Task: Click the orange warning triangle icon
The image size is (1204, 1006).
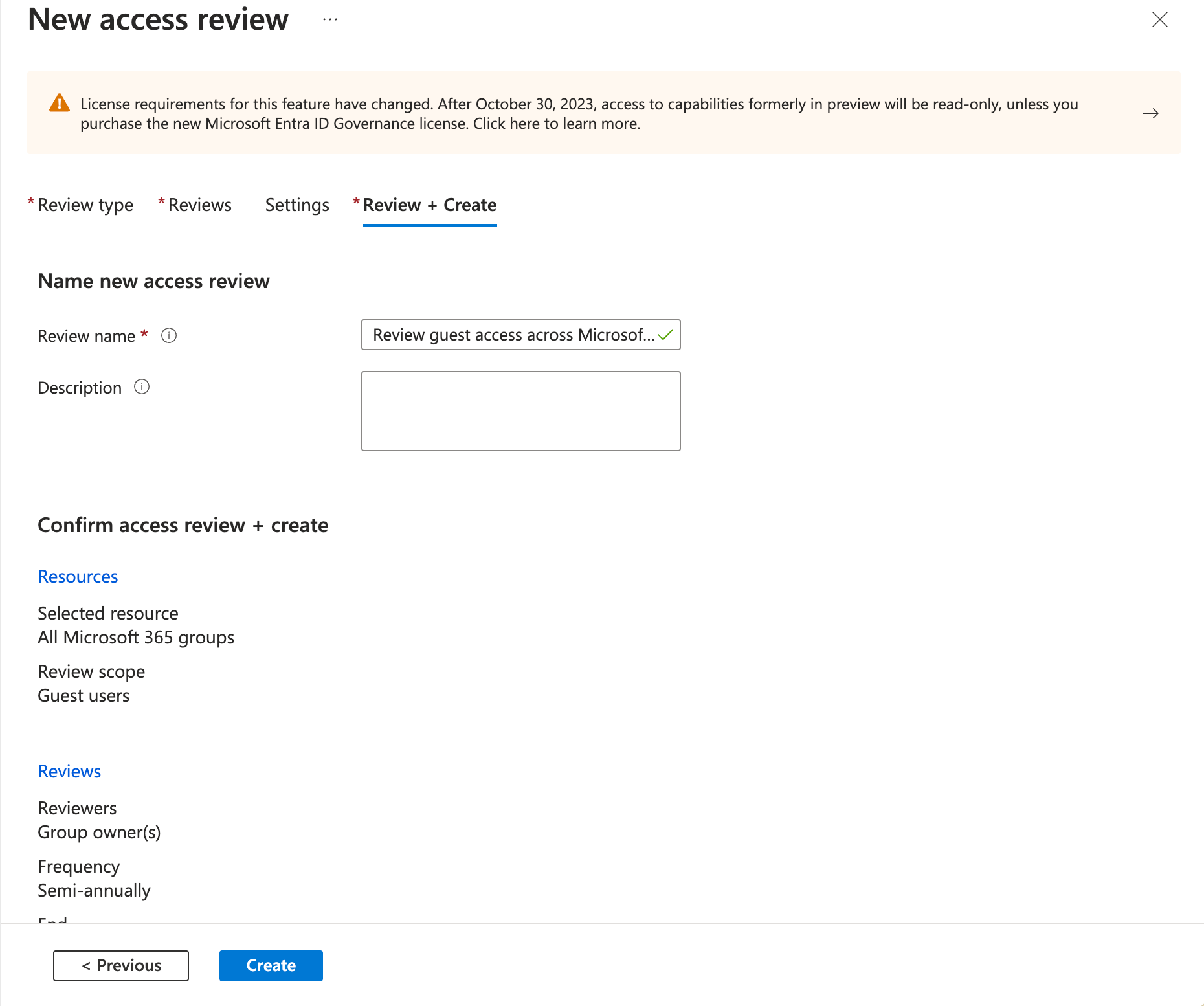Action: (x=60, y=103)
